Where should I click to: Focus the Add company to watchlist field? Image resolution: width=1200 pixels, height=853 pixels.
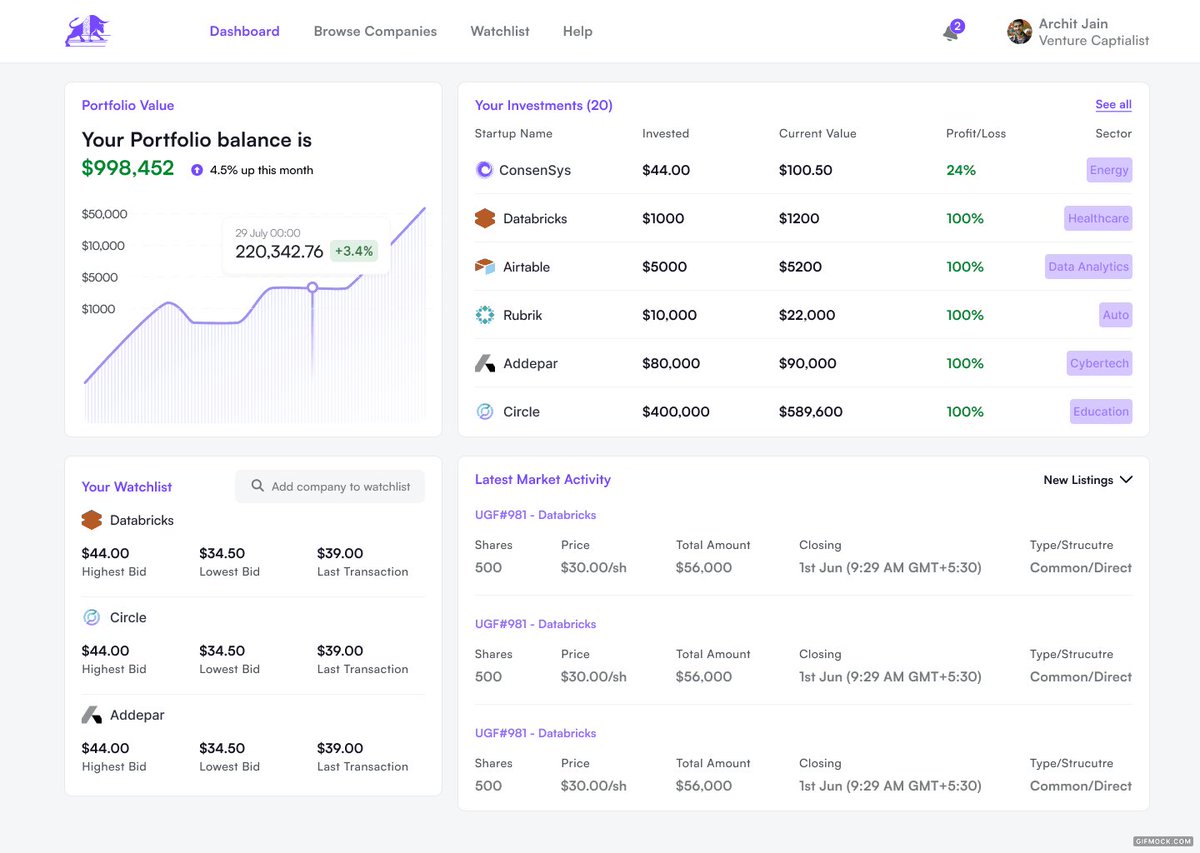pos(330,486)
